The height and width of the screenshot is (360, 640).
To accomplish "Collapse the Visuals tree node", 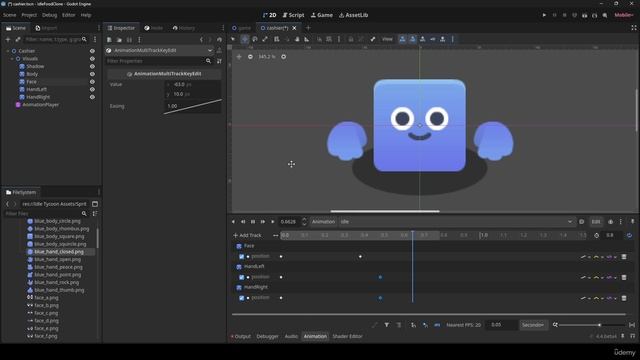I will pyautogui.click(x=12, y=59).
